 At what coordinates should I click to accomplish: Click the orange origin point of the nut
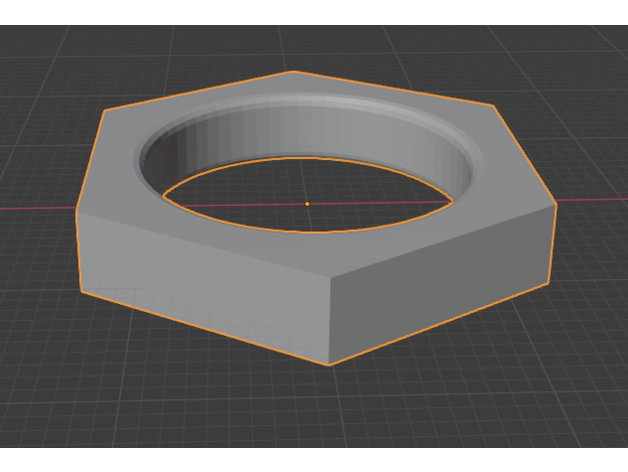pos(307,203)
